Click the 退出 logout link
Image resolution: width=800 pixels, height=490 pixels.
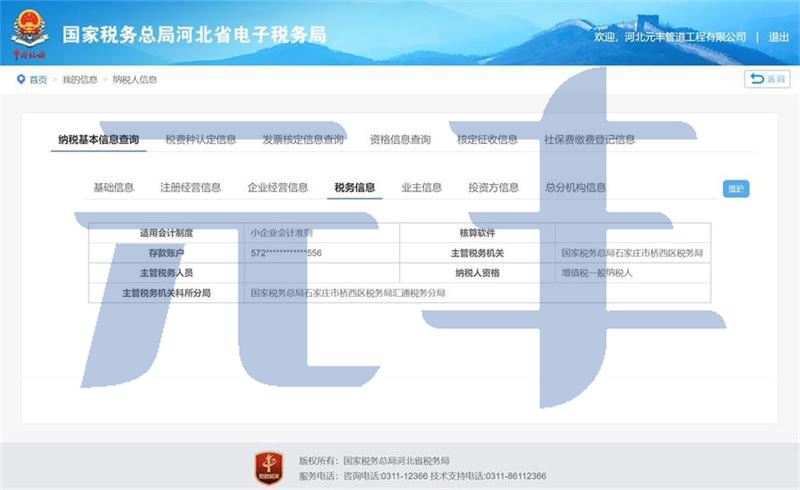[778, 37]
